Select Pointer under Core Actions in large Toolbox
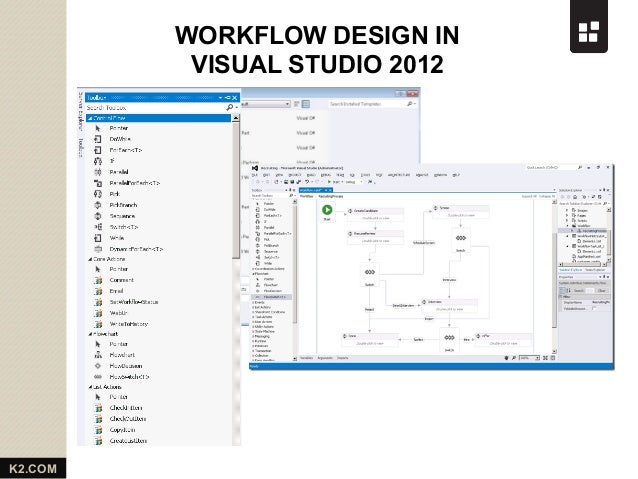 coord(118,269)
